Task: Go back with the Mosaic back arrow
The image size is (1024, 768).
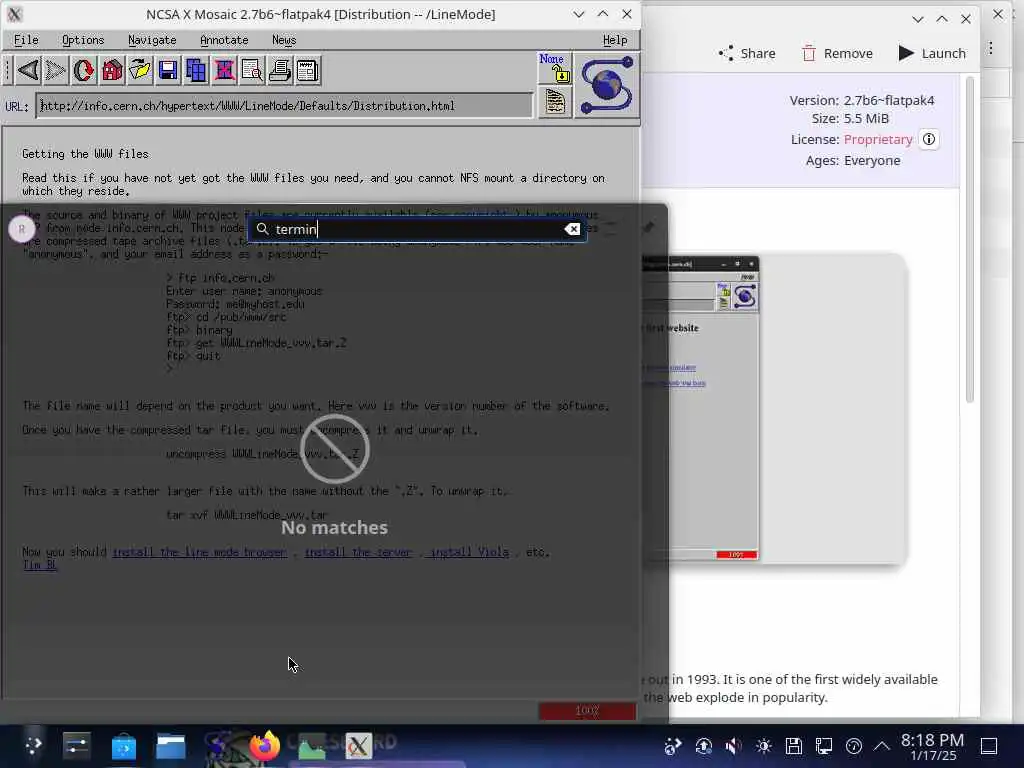Action: point(28,70)
